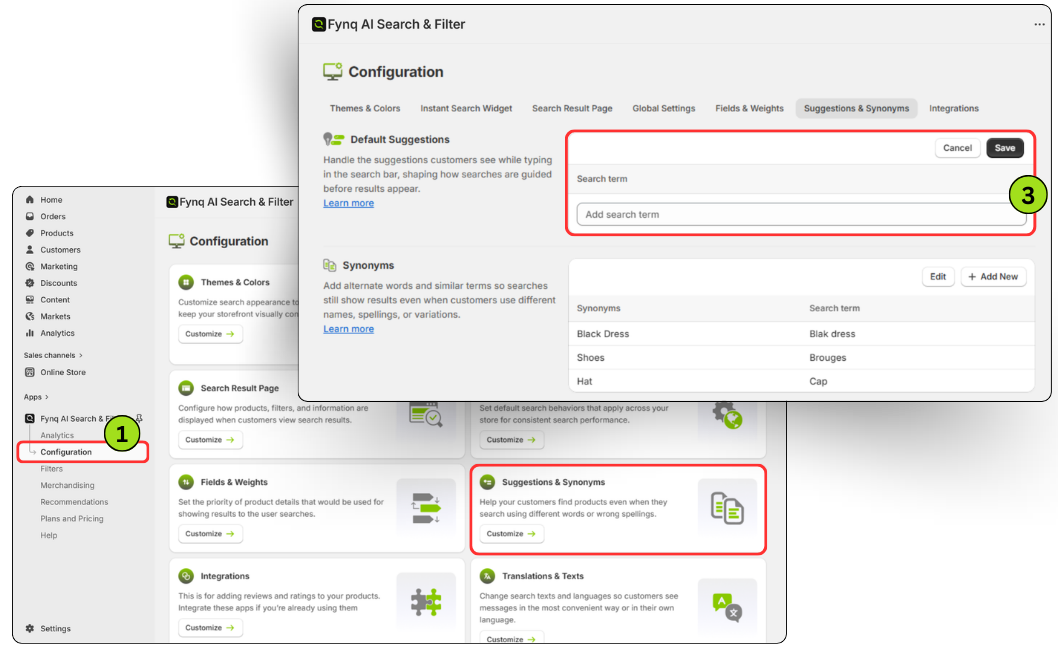Click the Analytics bar chart icon
This screenshot has height=648, width=1058.
point(30,333)
